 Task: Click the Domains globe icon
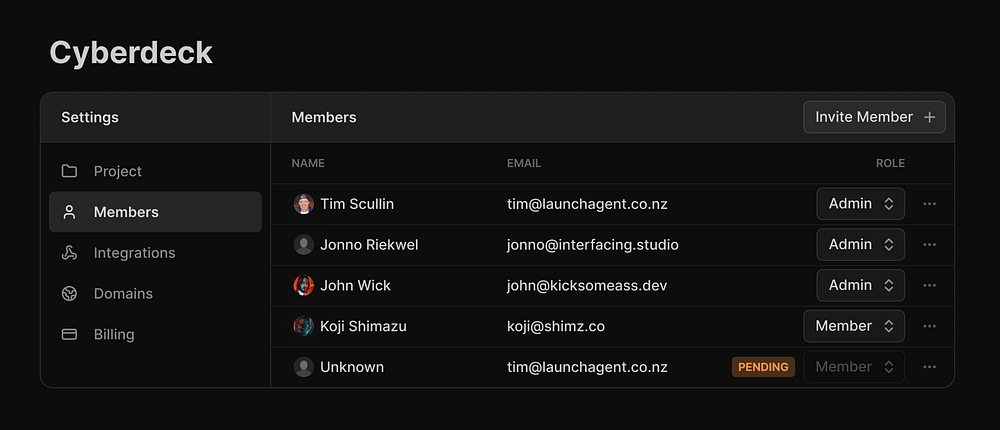[69, 294]
